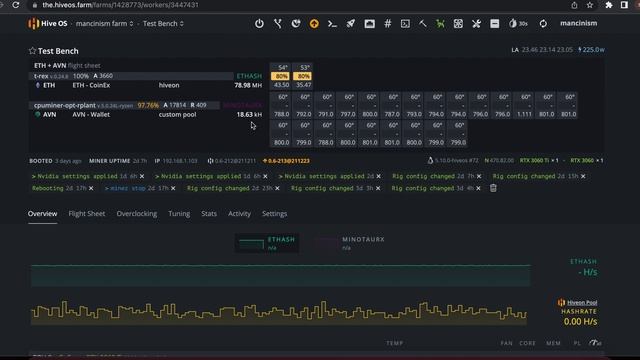Screen dimensions: 640x360
Task: Open the Settings tab
Action: [x=274, y=213]
